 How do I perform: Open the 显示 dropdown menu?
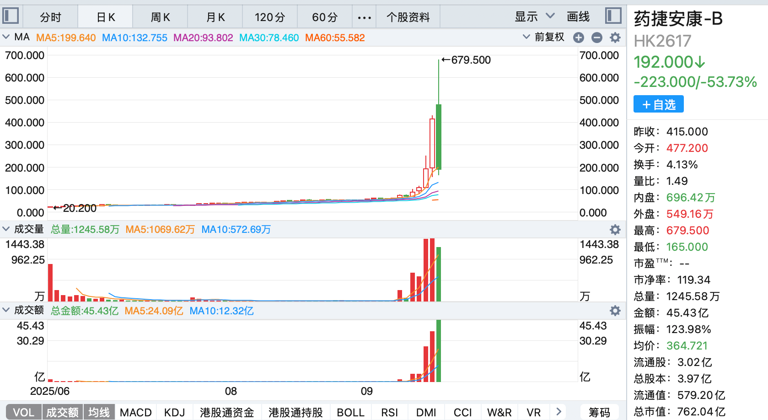click(x=535, y=17)
